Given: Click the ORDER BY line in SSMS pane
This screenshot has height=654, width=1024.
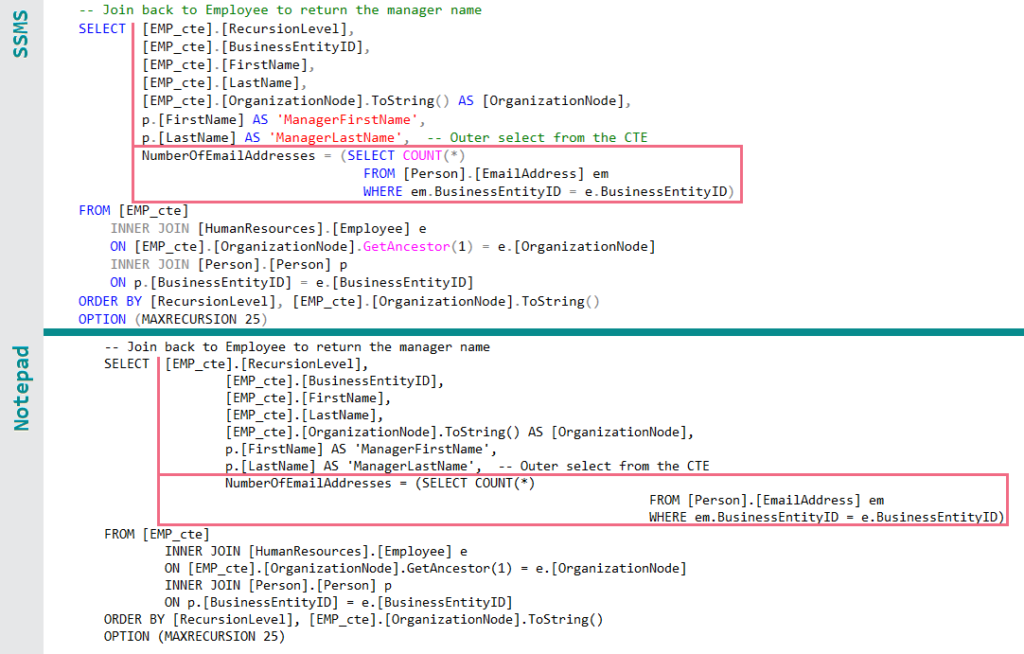Looking at the screenshot, I should 339,301.
